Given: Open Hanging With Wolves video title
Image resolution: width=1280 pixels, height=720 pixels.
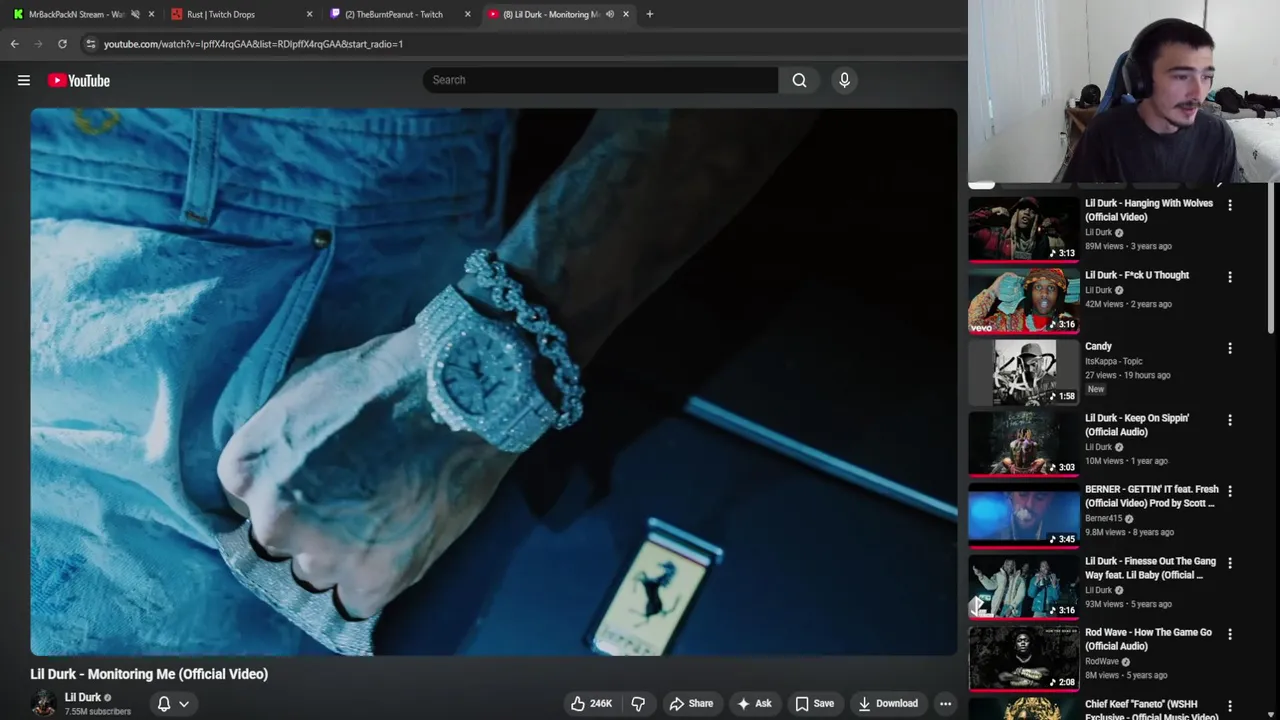Looking at the screenshot, I should pos(1149,210).
